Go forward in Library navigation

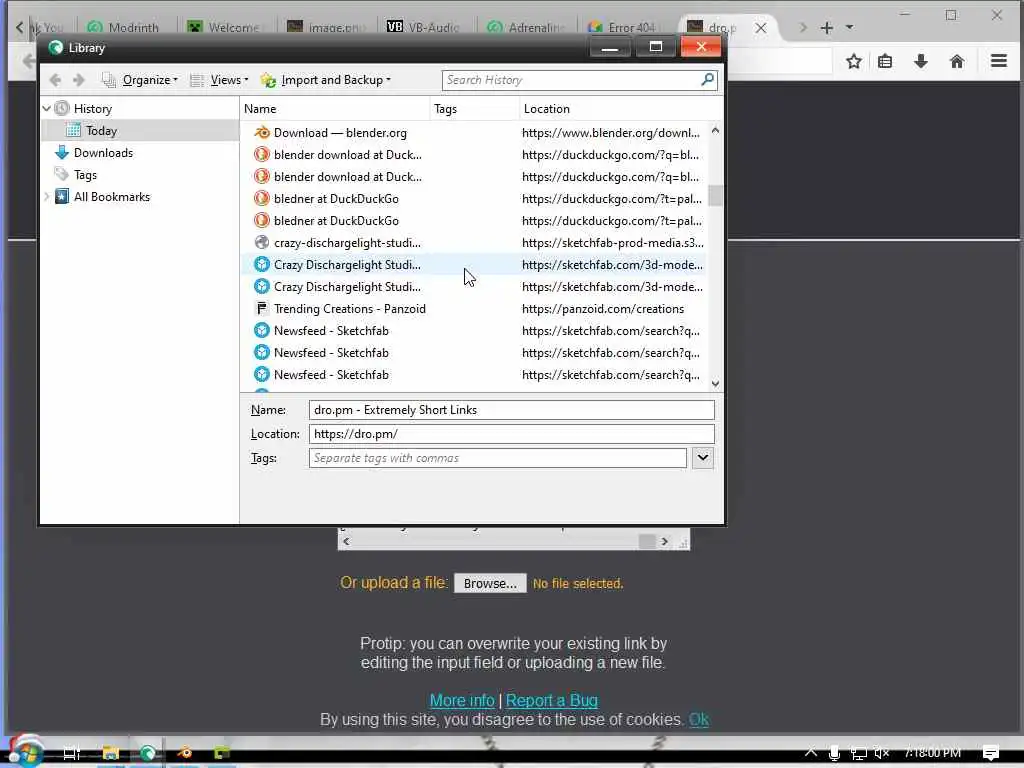coord(79,80)
